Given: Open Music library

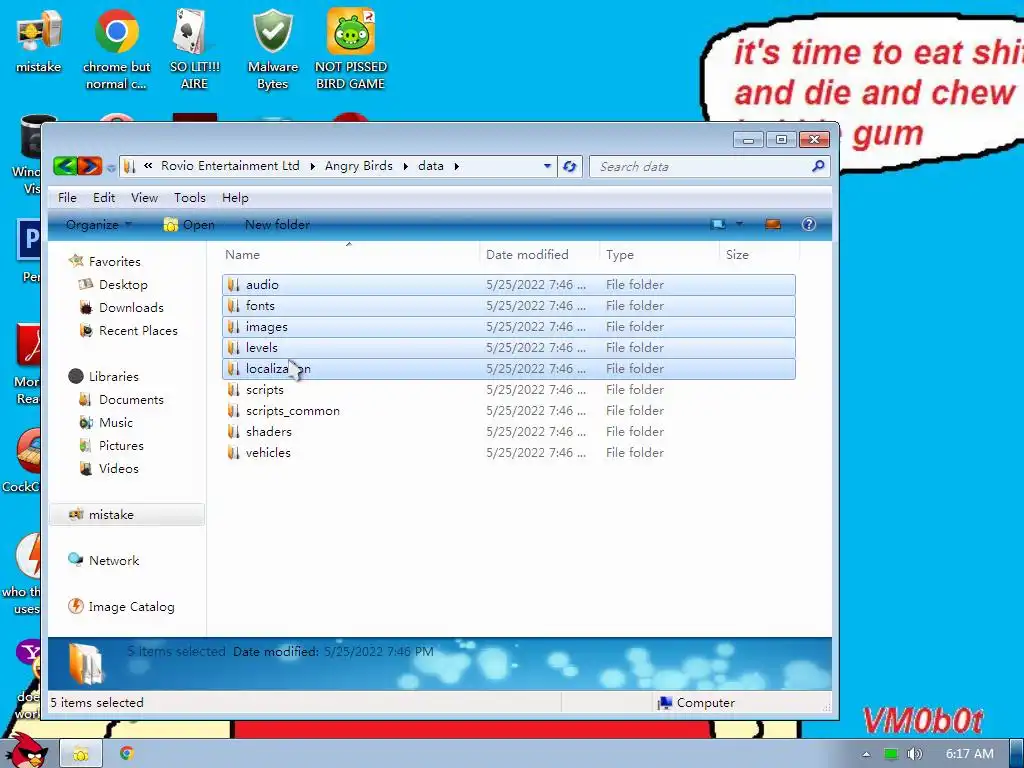Looking at the screenshot, I should pos(106,423).
